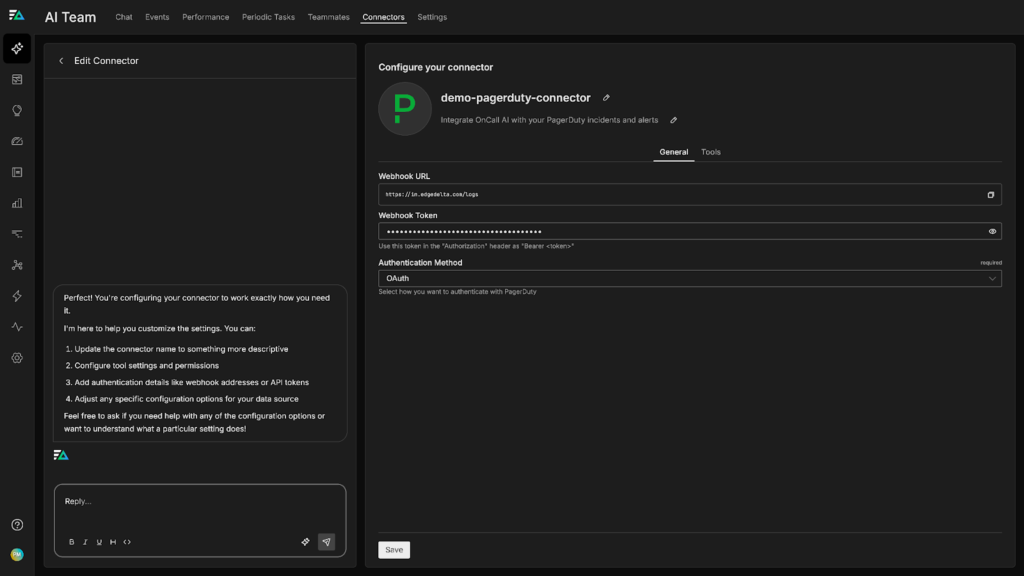Reveal the Webhook Token with eye icon
Screen dimensions: 1024x576
coord(992,231)
